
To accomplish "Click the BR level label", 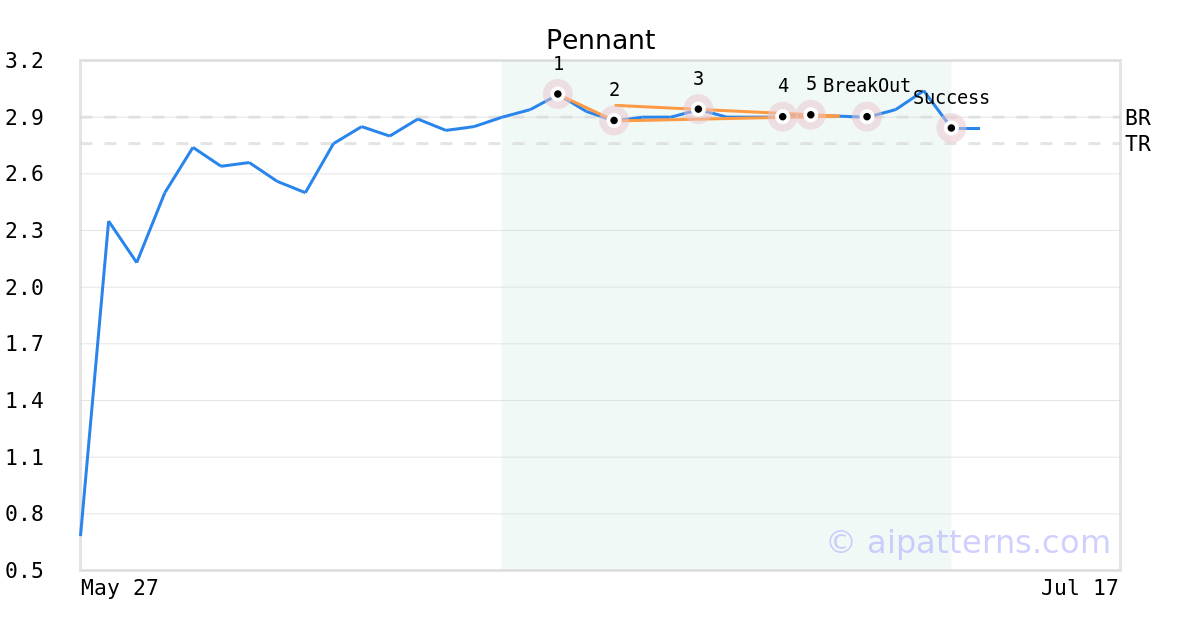I will click(1138, 118).
